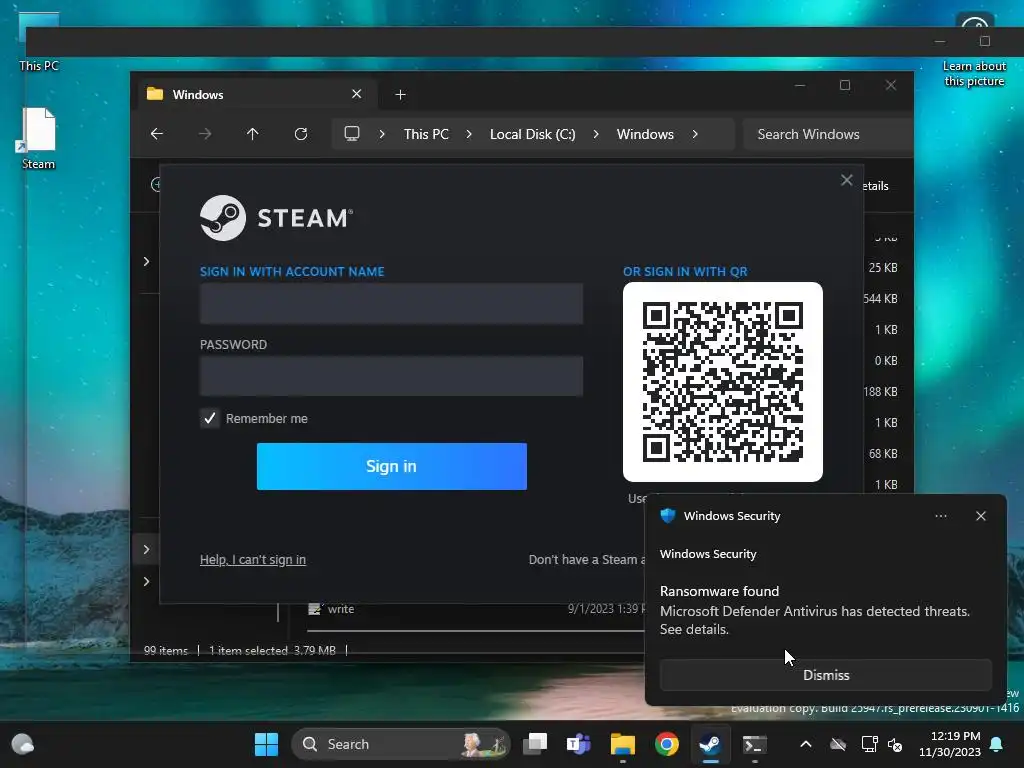Dismiss the Windows Security notification
The height and width of the screenshot is (768, 1024).
coord(825,675)
